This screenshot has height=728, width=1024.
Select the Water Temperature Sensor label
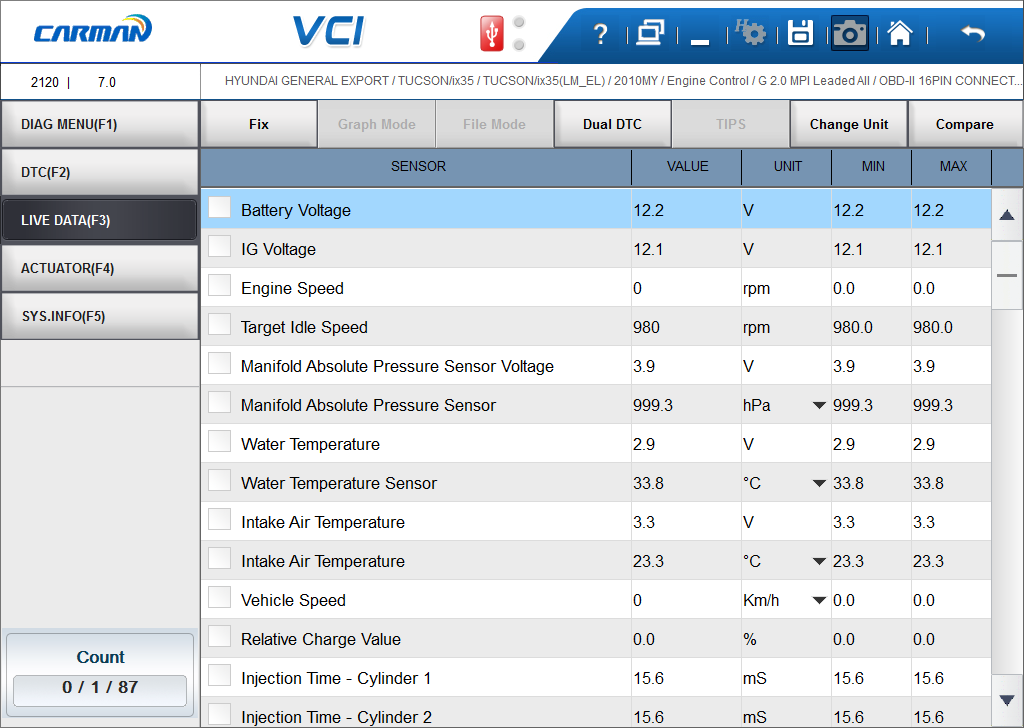[339, 484]
